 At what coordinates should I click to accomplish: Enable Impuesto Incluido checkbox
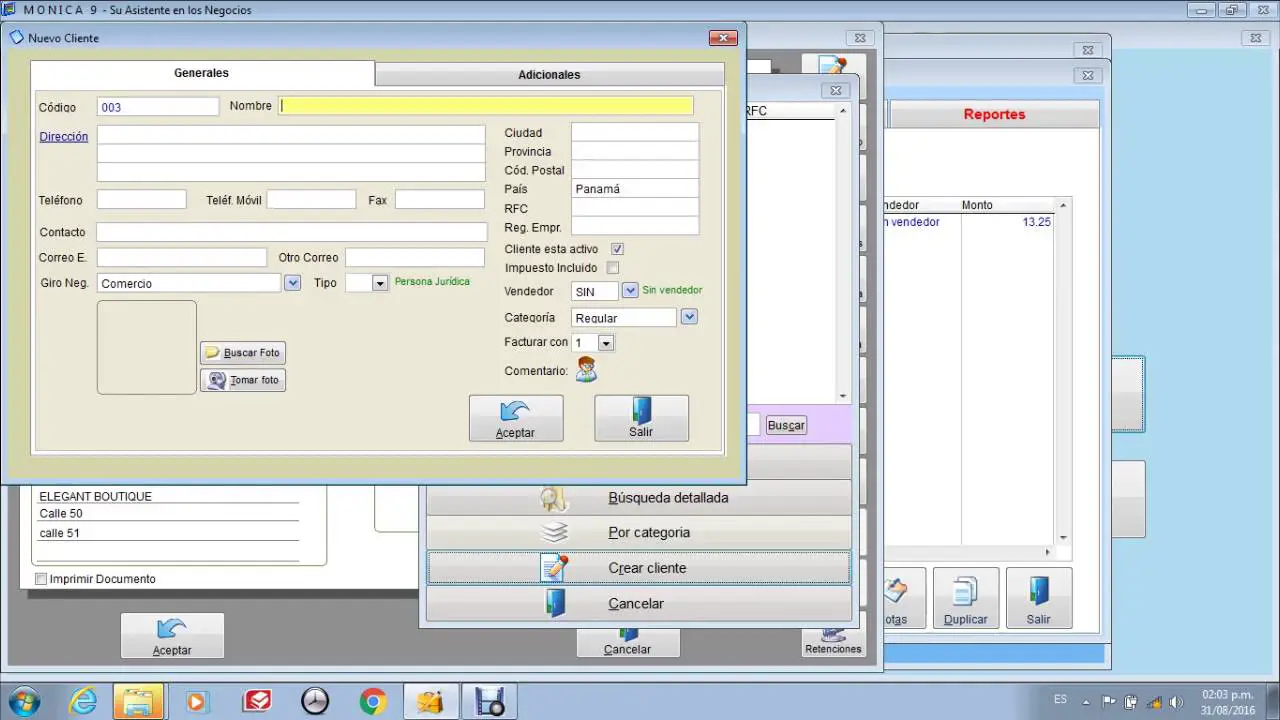(x=613, y=268)
